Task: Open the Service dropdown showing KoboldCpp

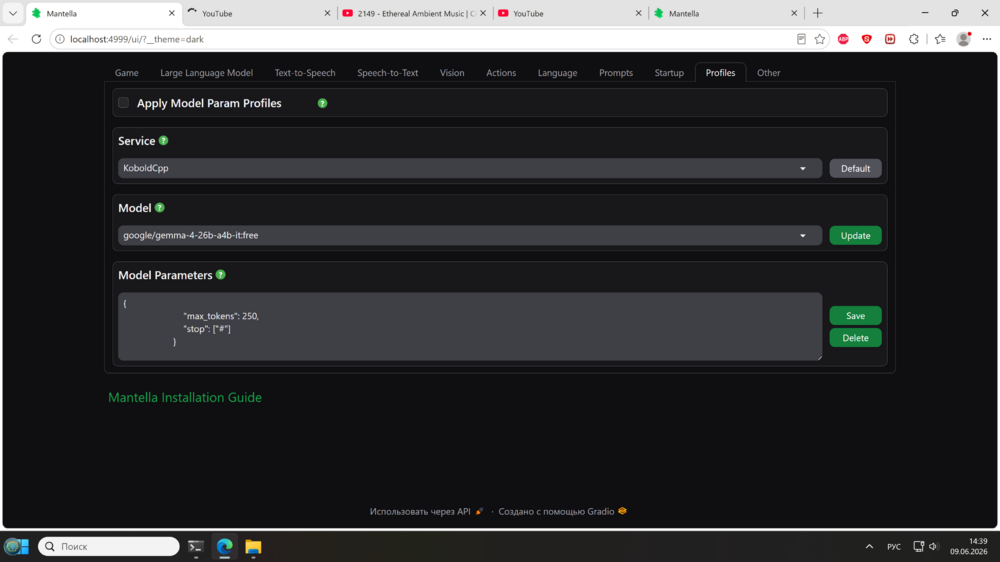Action: 470,168
